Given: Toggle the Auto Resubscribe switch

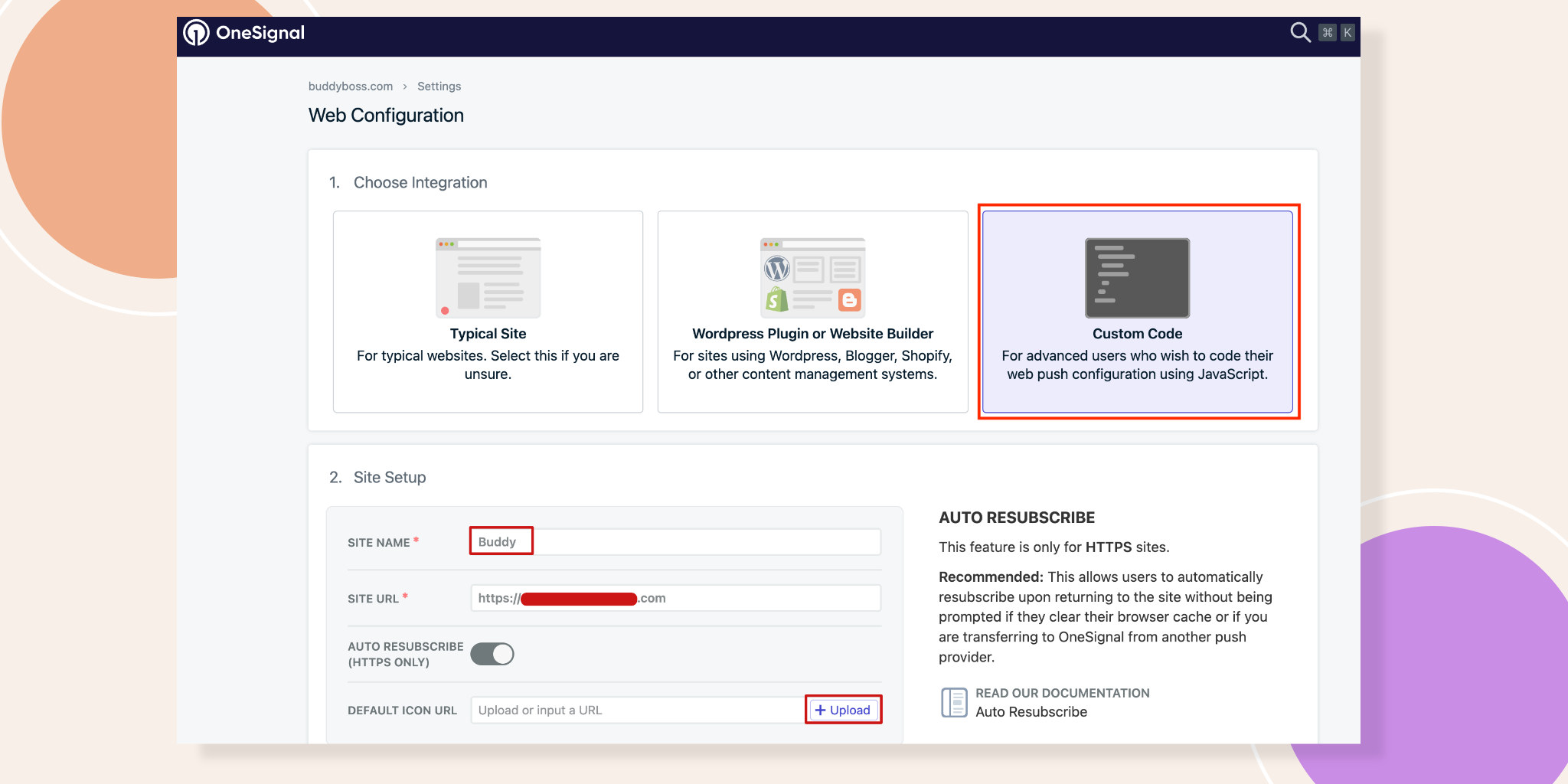Looking at the screenshot, I should (x=492, y=654).
